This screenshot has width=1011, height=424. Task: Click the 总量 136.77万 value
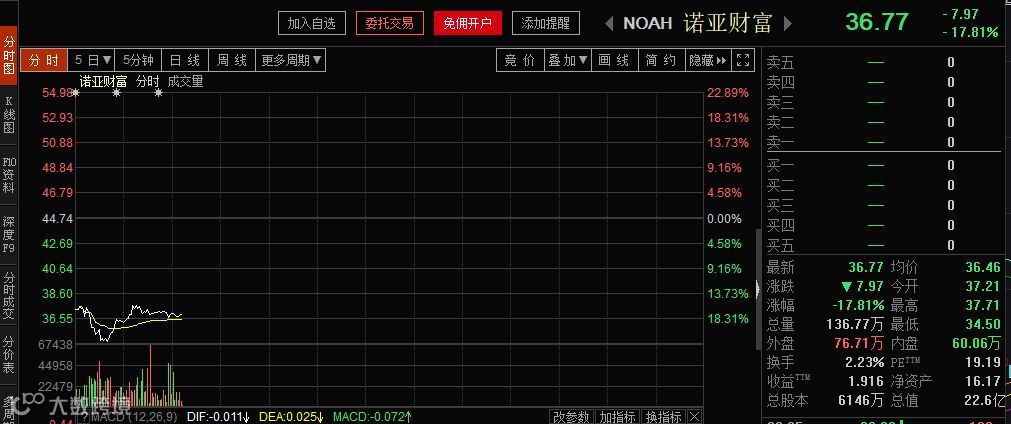click(x=855, y=325)
